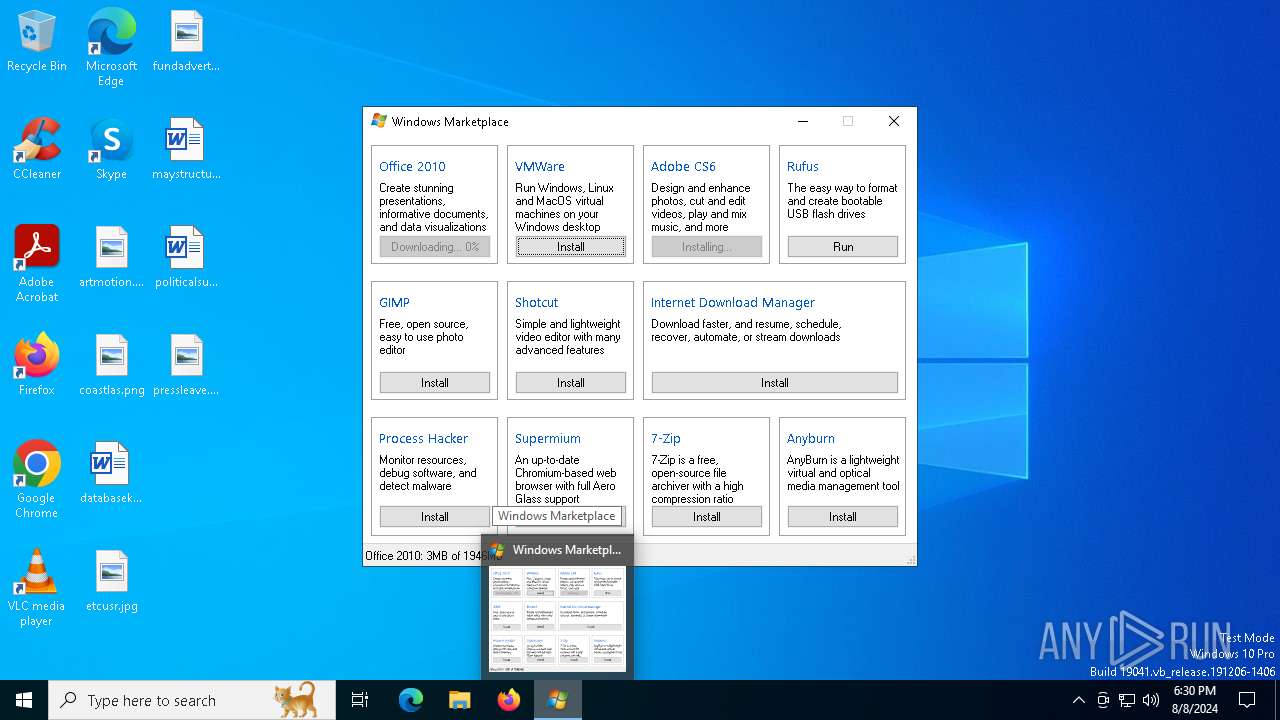Click the taskbar search box

pyautogui.click(x=192, y=700)
